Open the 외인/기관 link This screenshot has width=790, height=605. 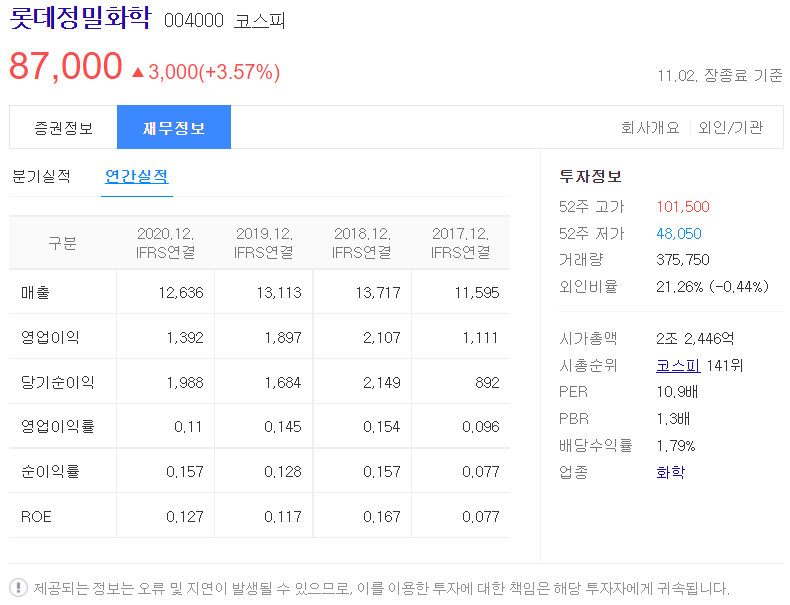731,127
